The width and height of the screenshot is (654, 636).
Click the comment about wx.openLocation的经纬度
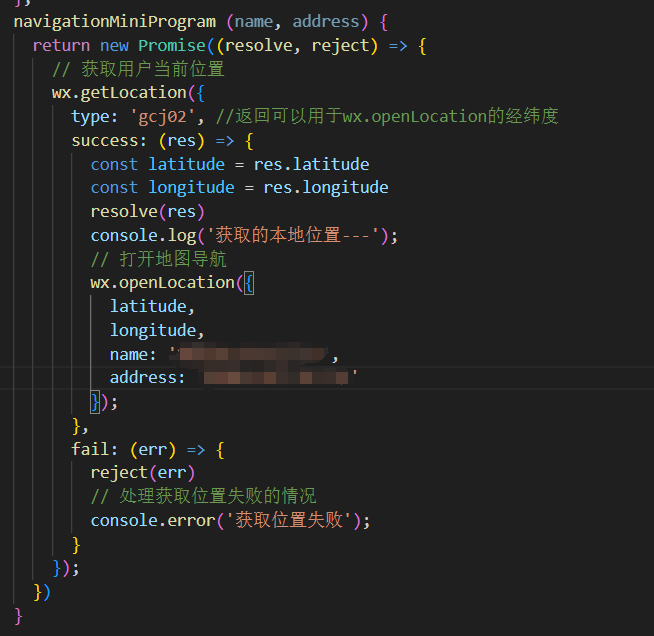[x=387, y=116]
